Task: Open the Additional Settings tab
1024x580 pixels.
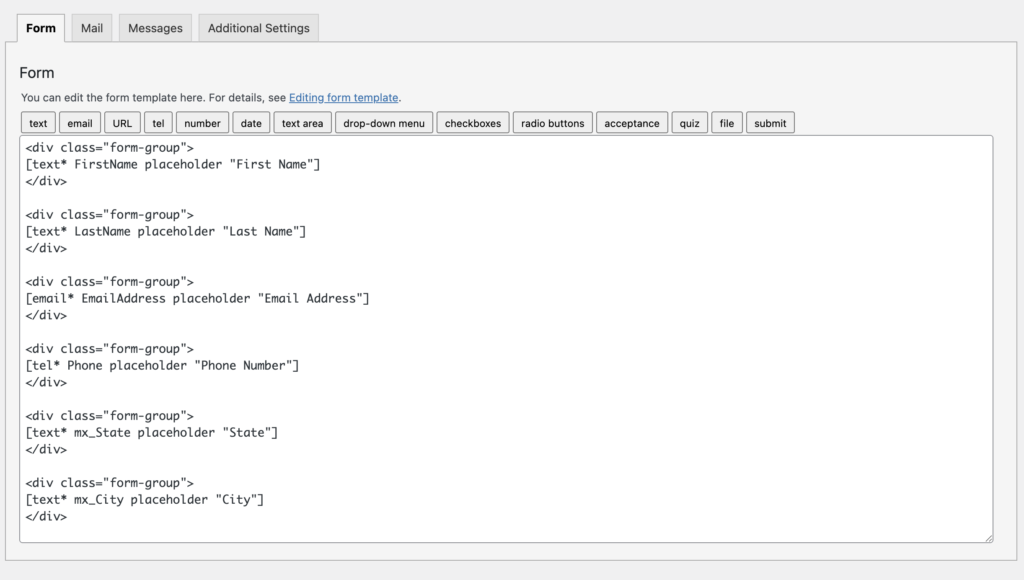Action: coord(258,27)
